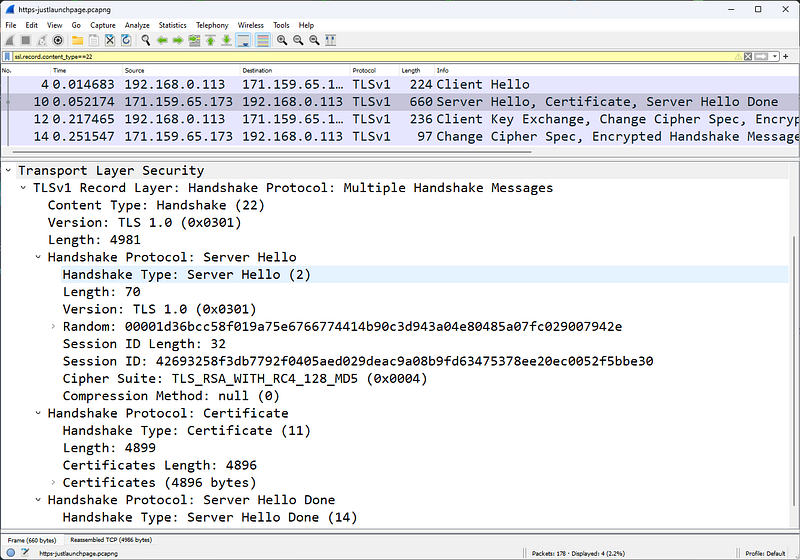The image size is (800, 560).
Task: Open capture file properties status icon
Action: pos(26,553)
